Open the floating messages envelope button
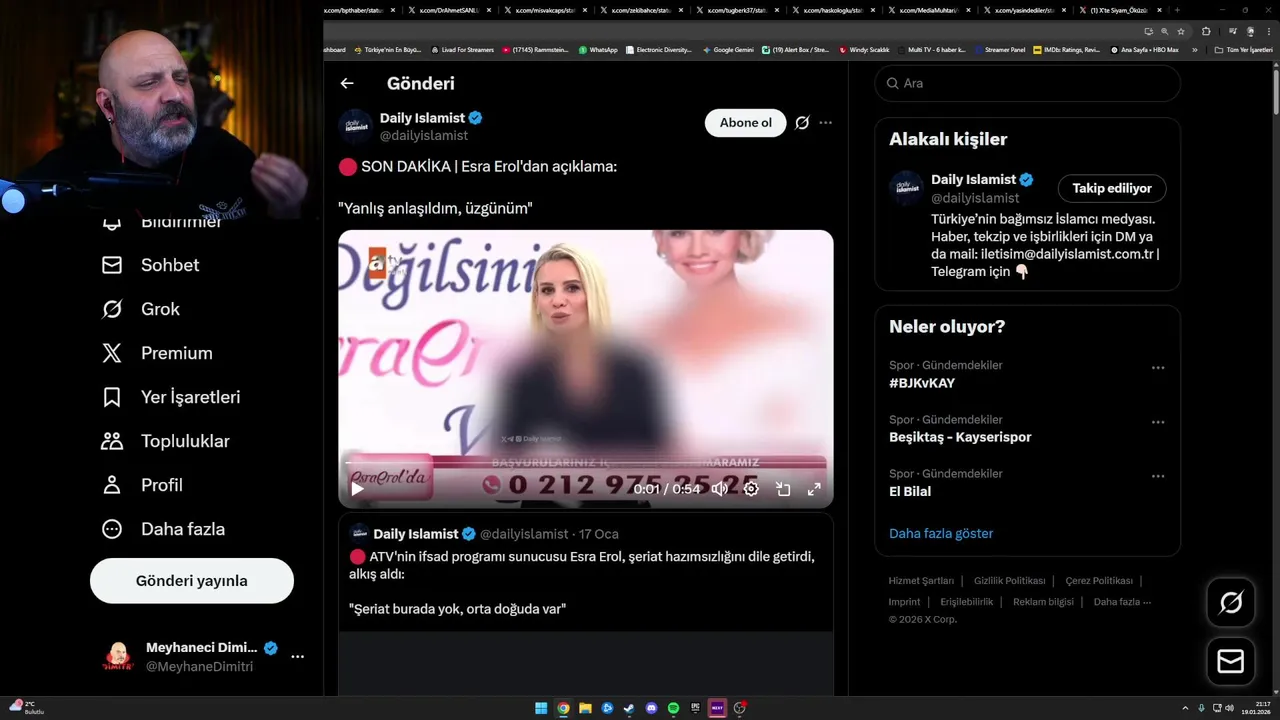This screenshot has width=1280, height=720. (1230, 662)
